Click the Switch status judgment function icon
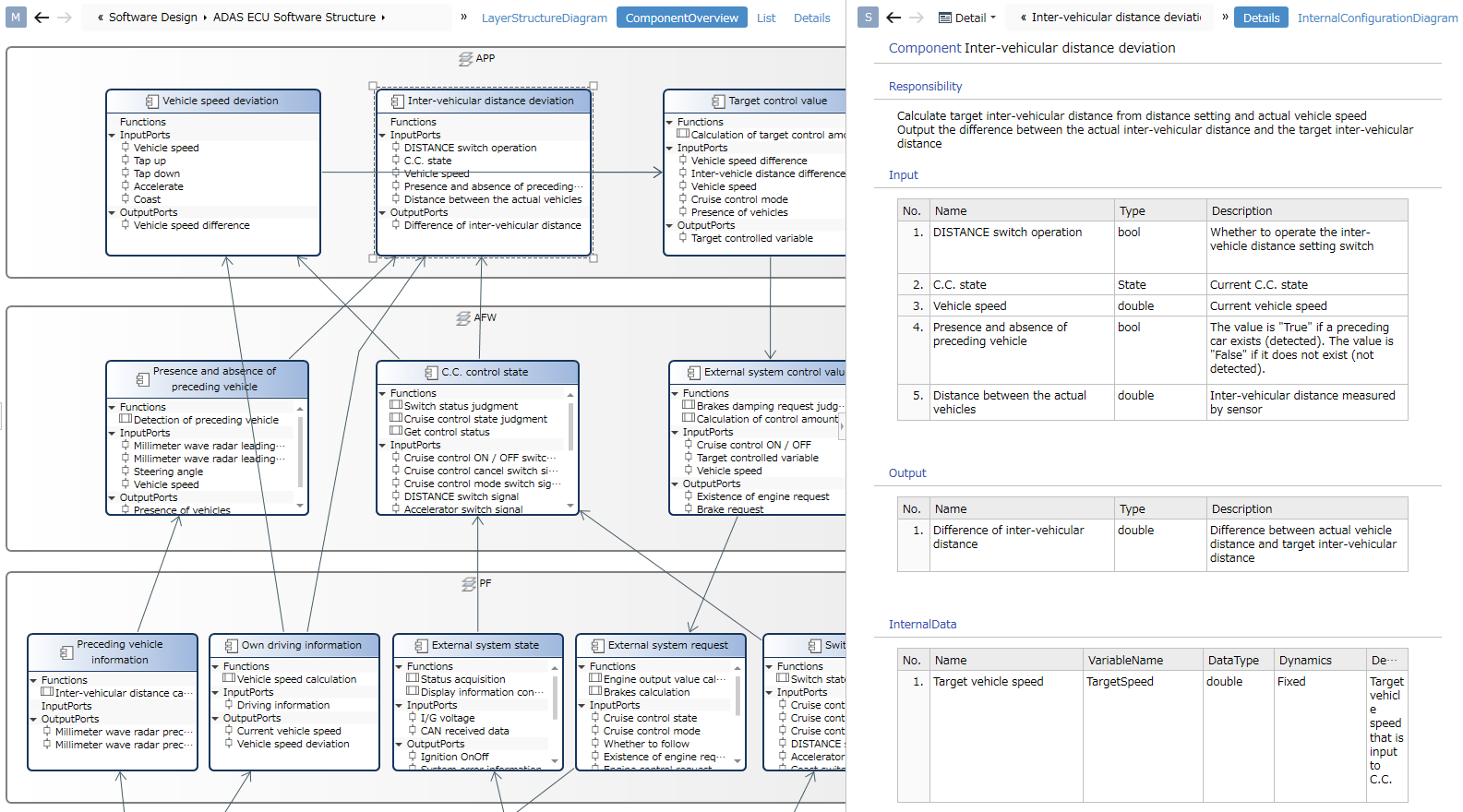1463x812 pixels. pyautogui.click(x=396, y=405)
